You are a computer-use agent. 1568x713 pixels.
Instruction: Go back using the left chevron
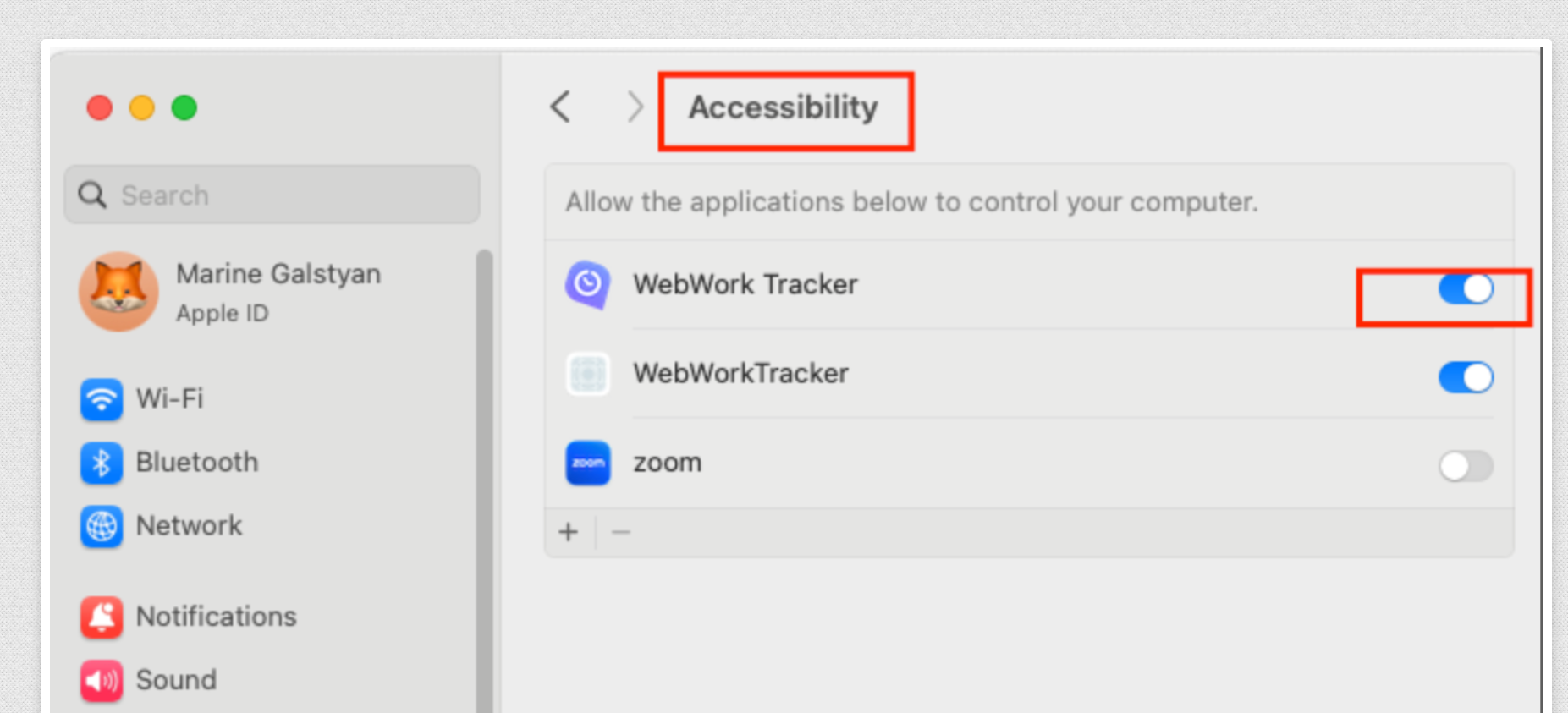[x=559, y=107]
